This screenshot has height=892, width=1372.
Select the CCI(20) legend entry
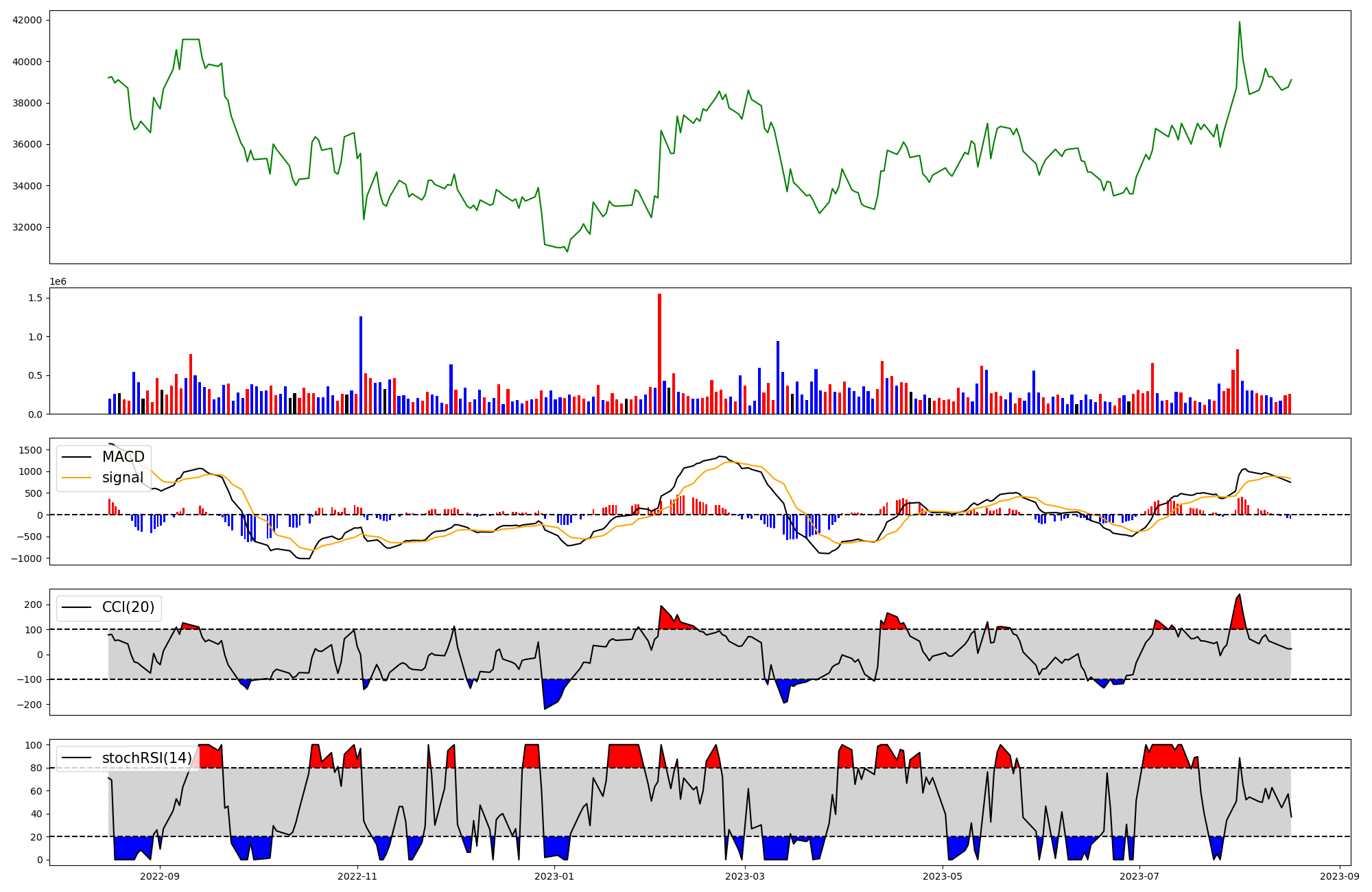click(x=128, y=607)
